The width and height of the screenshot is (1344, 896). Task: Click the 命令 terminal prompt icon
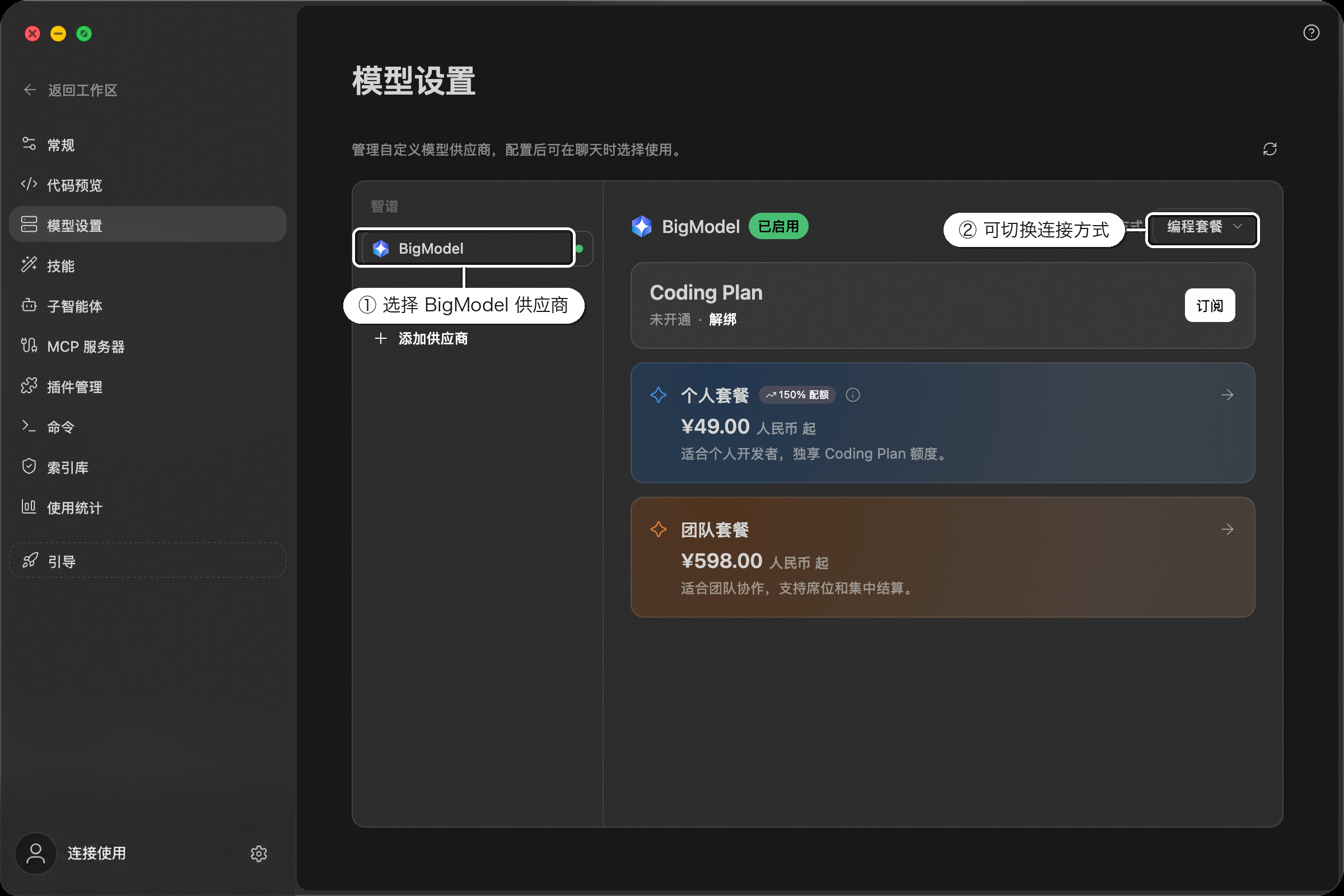pos(29,426)
